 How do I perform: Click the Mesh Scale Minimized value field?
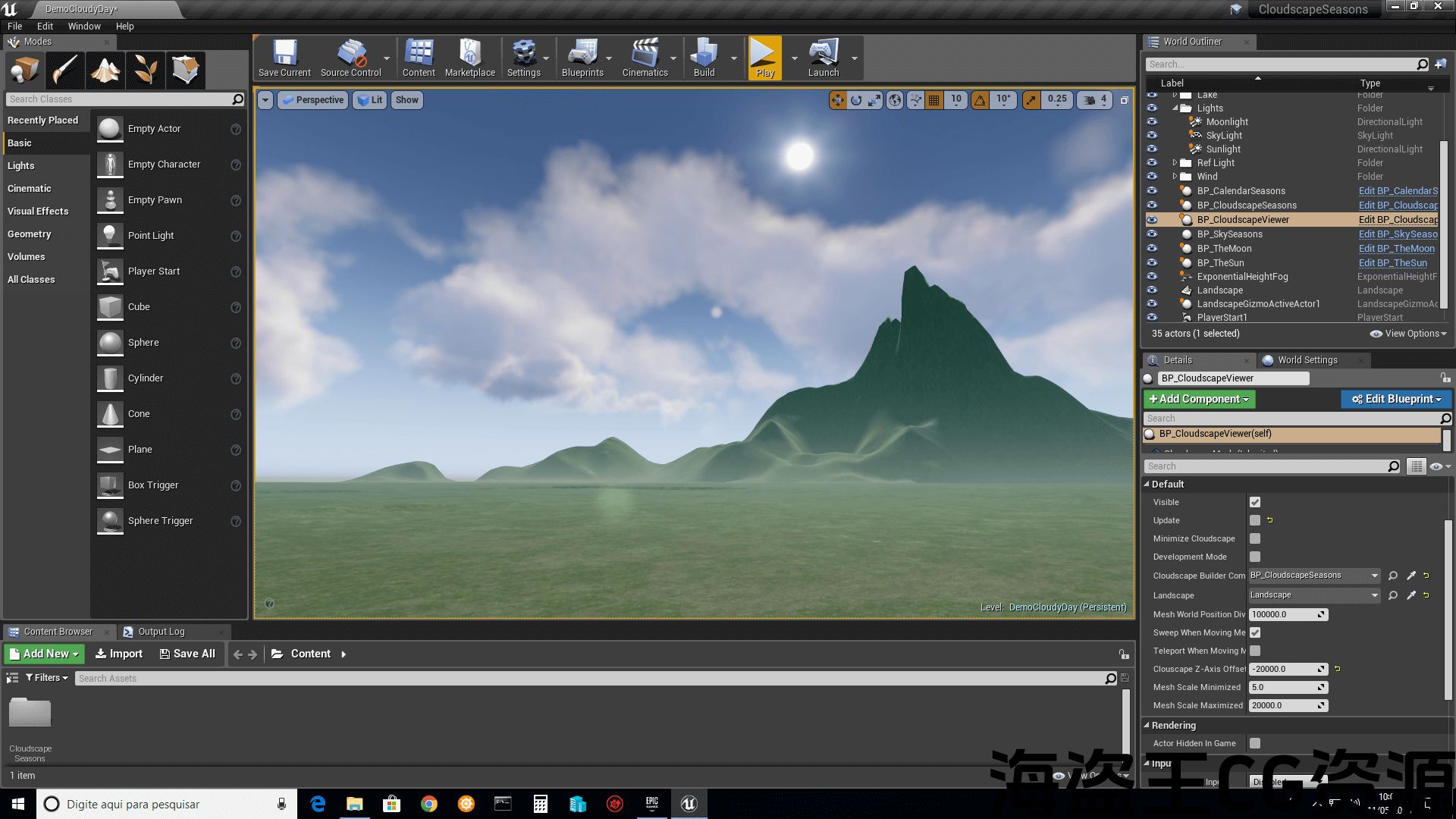coord(1283,687)
